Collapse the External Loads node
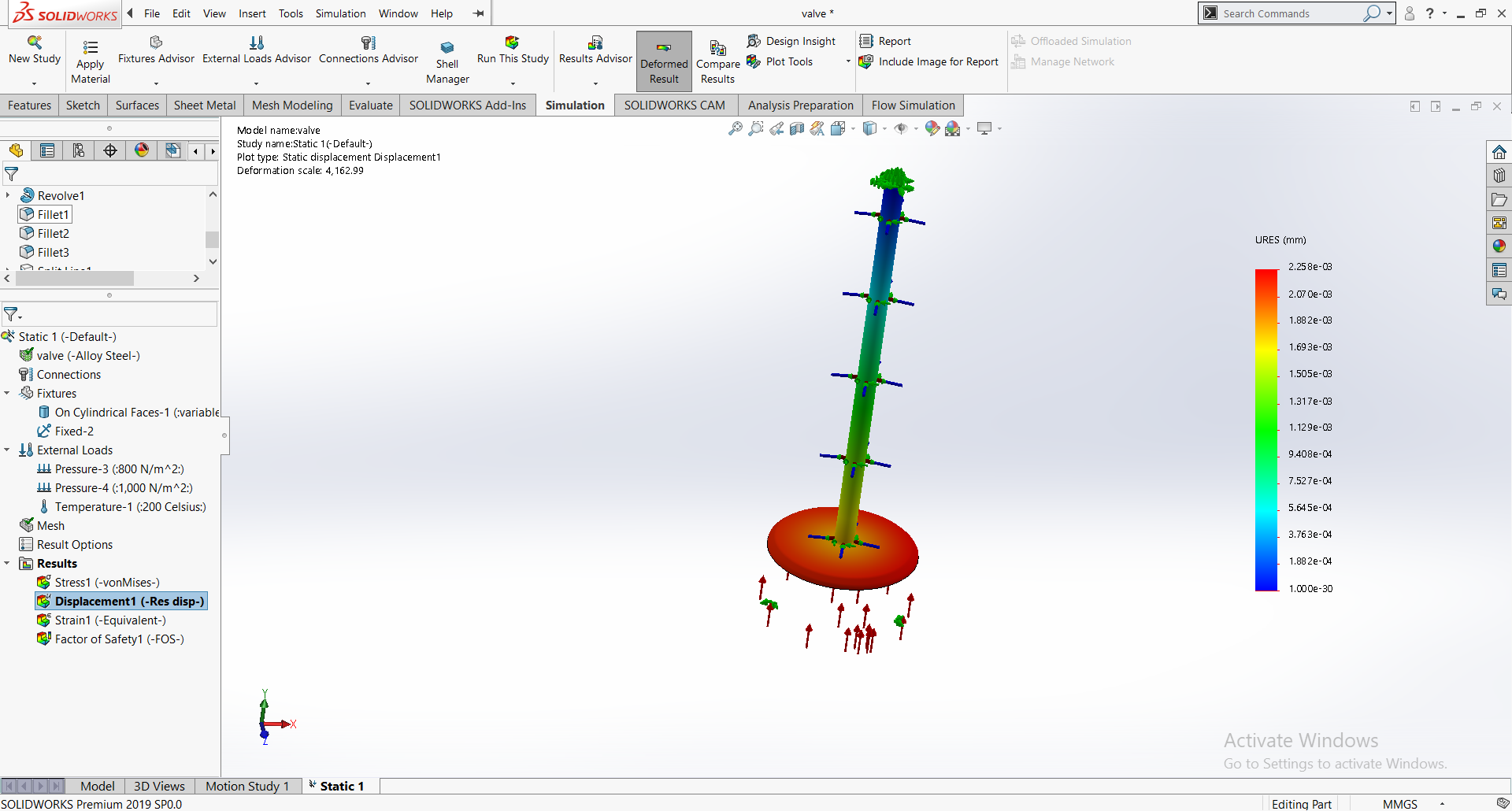1512x811 pixels. [x=7, y=450]
